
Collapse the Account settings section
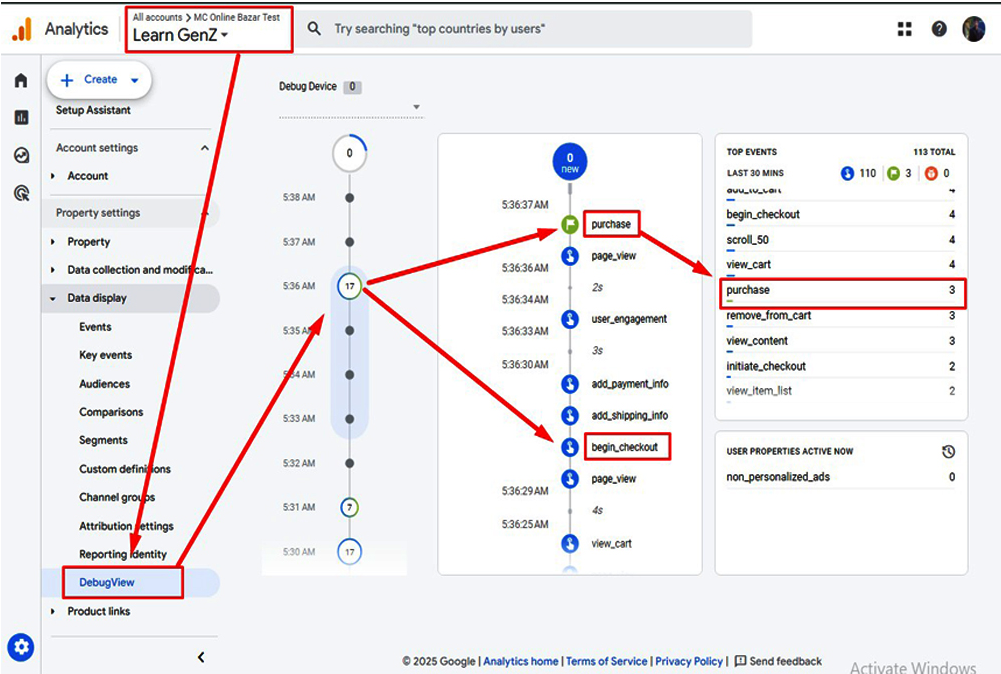pyautogui.click(x=204, y=148)
